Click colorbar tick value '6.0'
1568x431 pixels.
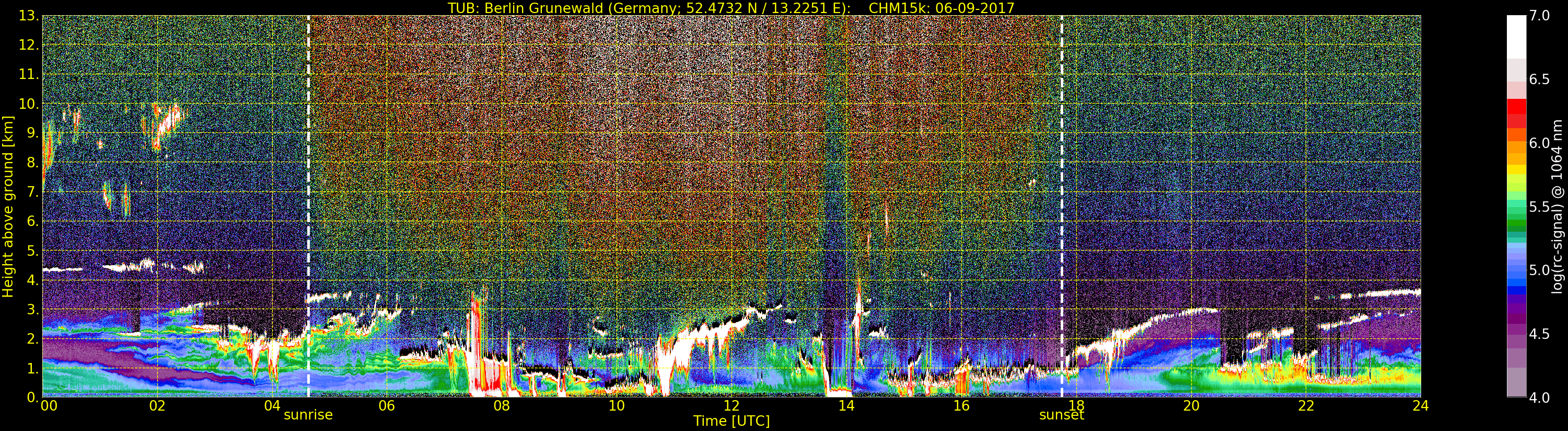pyautogui.click(x=1539, y=143)
